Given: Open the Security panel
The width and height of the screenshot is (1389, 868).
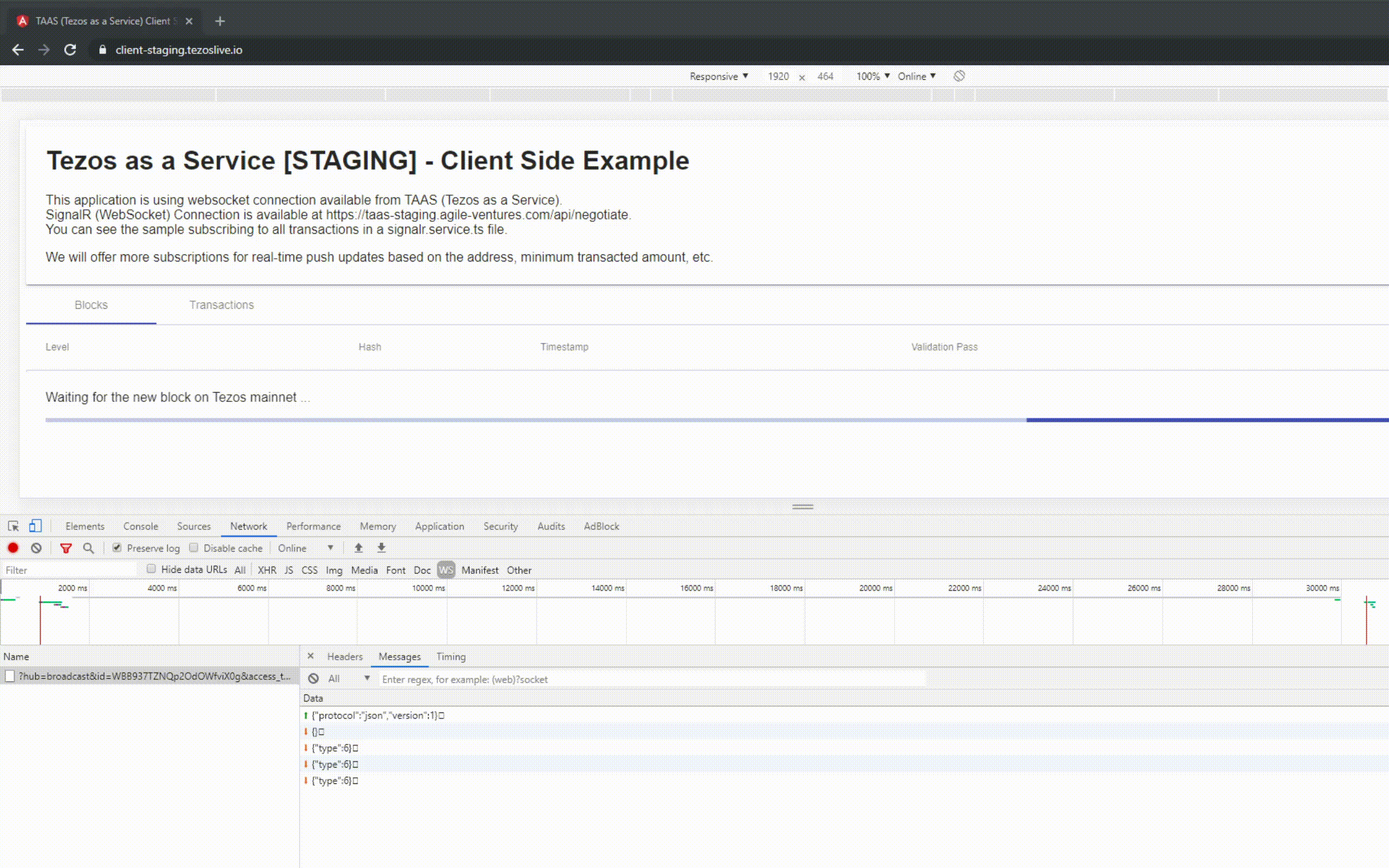Looking at the screenshot, I should click(500, 526).
